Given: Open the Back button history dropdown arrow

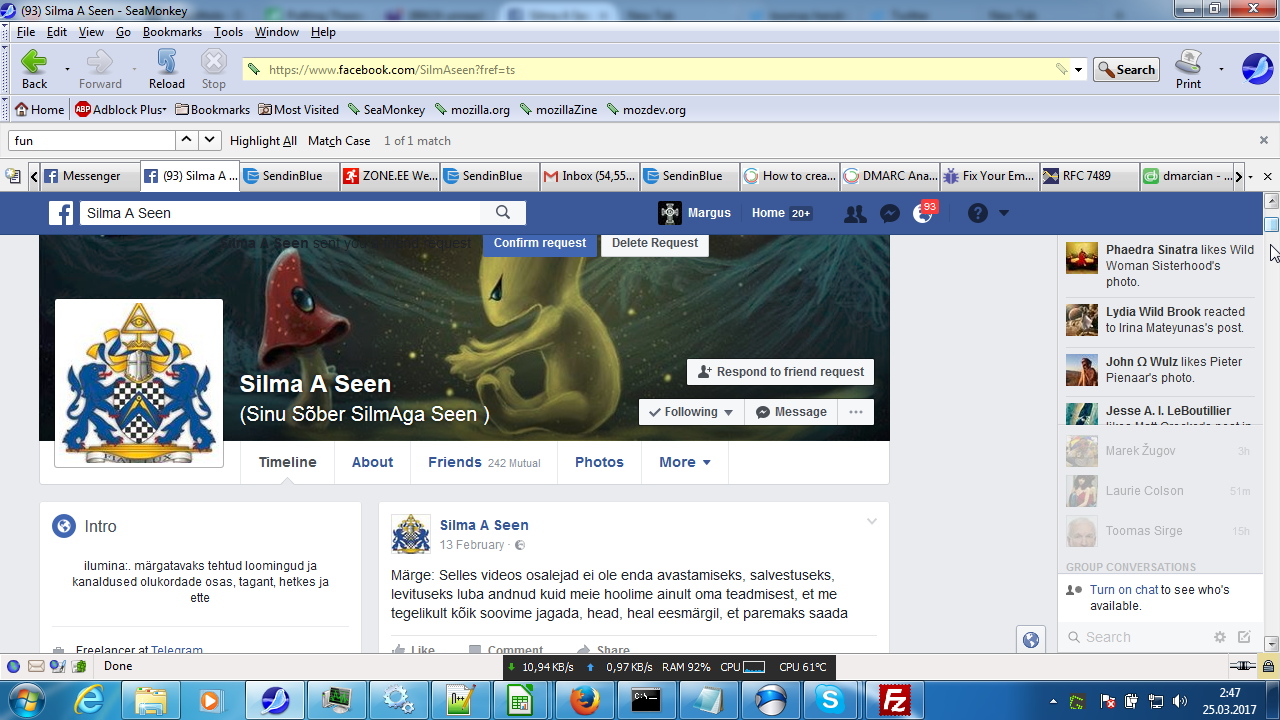Looking at the screenshot, I should (x=67, y=70).
